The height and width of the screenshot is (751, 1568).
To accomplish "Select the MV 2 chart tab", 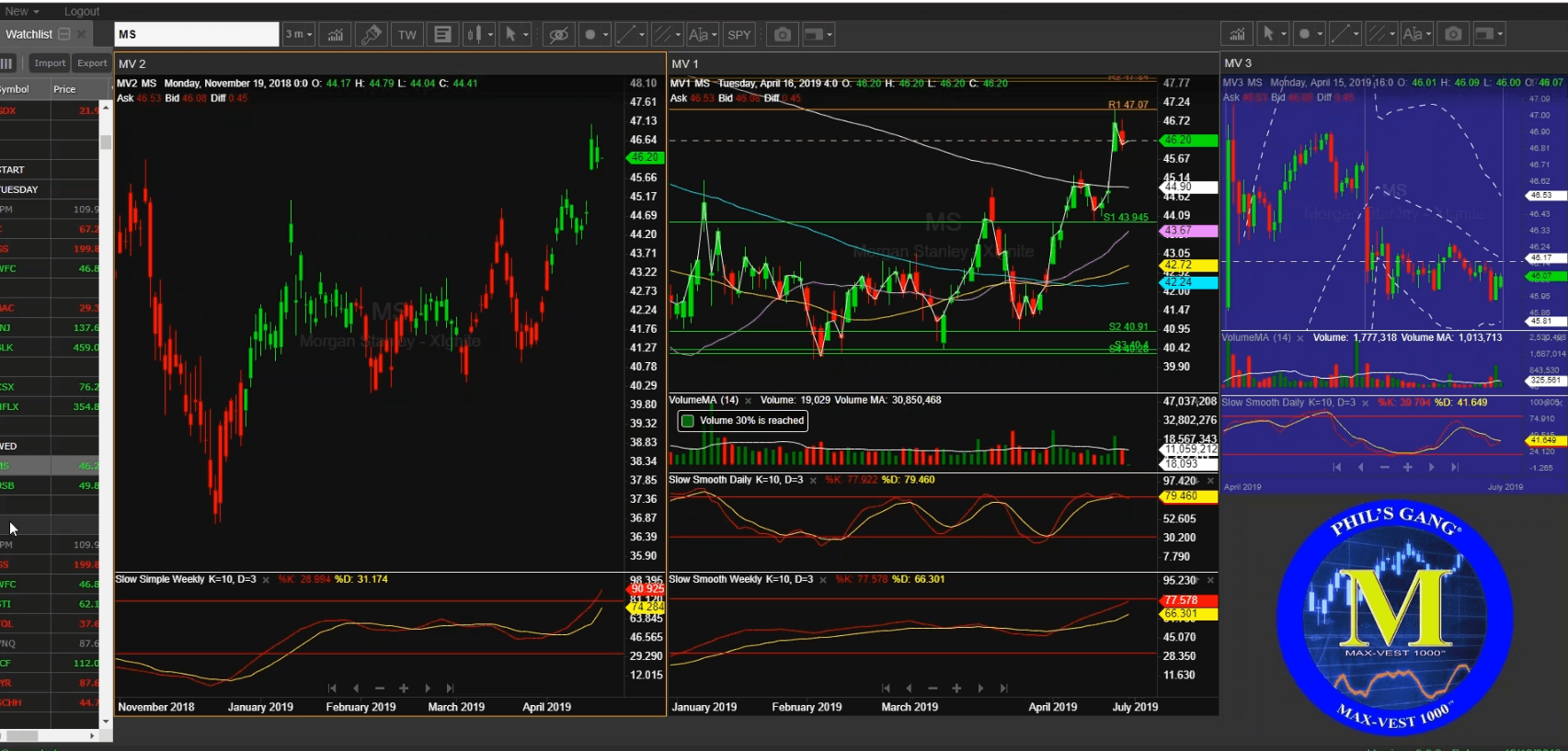I will click(x=132, y=63).
